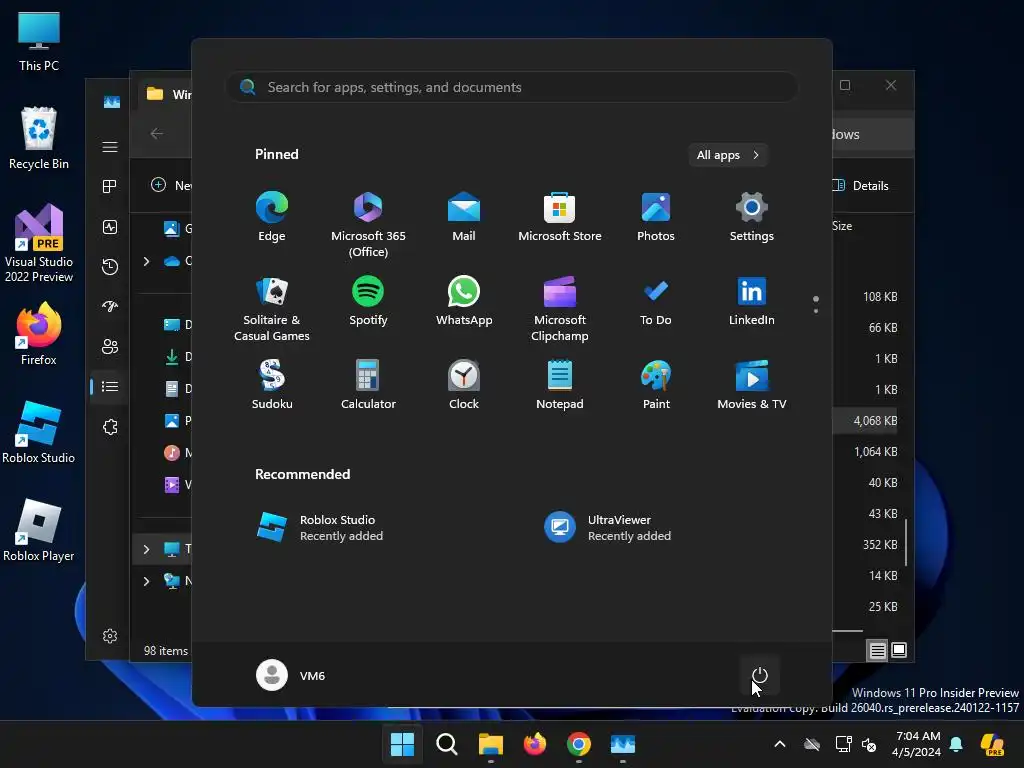Image resolution: width=1024 pixels, height=768 pixels.
Task: Open the Mail app
Action: (x=464, y=217)
